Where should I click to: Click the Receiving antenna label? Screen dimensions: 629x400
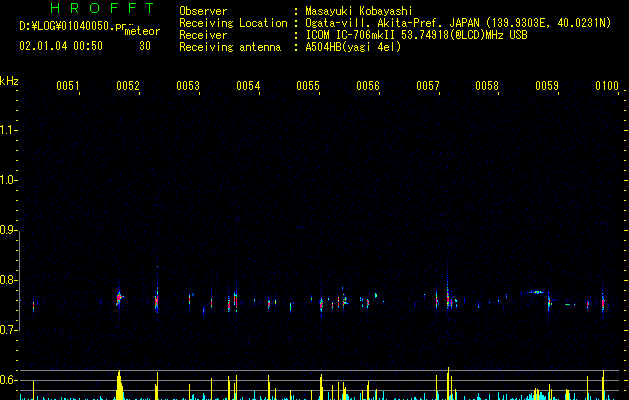pyautogui.click(x=230, y=47)
